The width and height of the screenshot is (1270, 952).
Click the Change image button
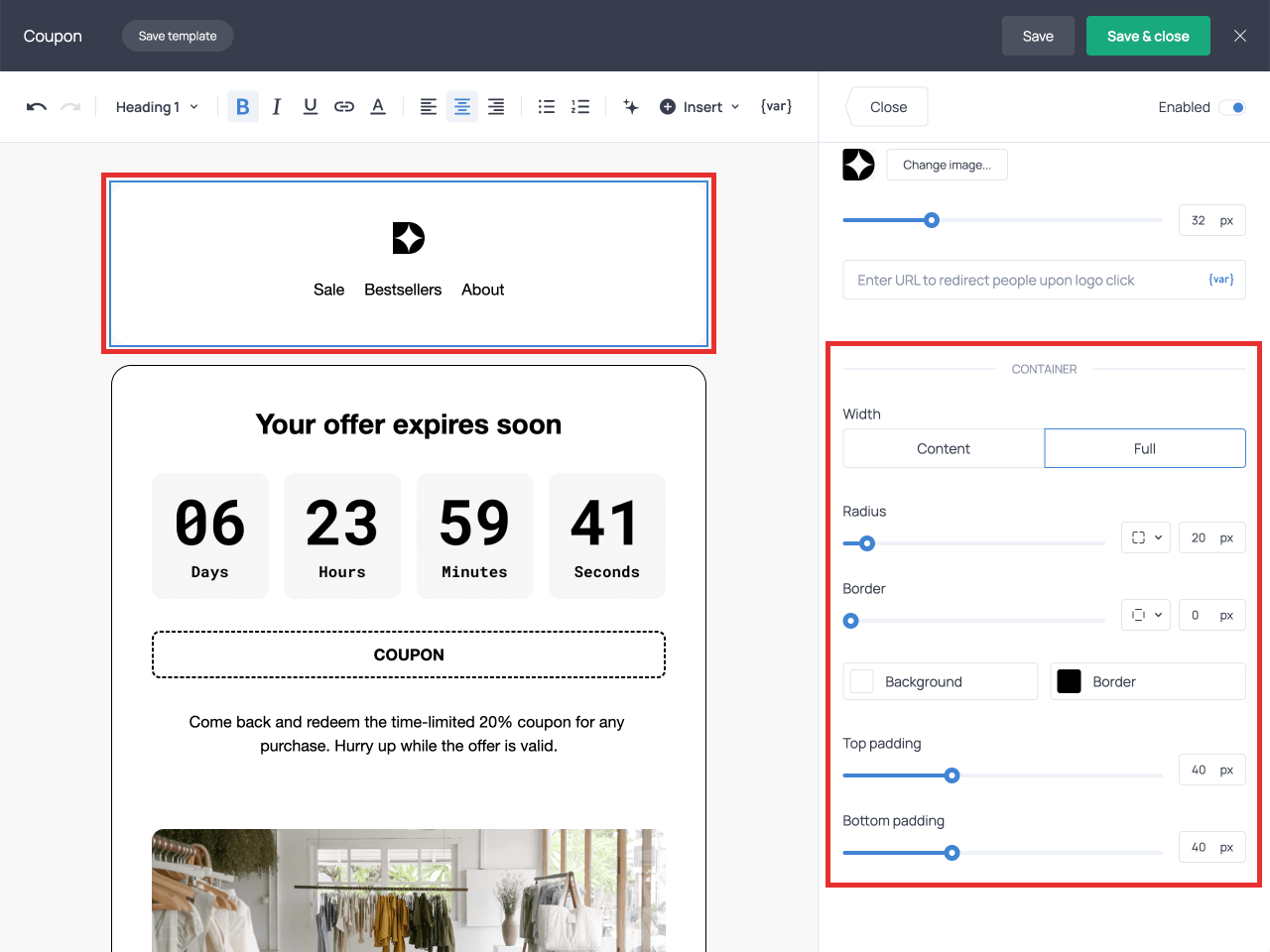(947, 165)
